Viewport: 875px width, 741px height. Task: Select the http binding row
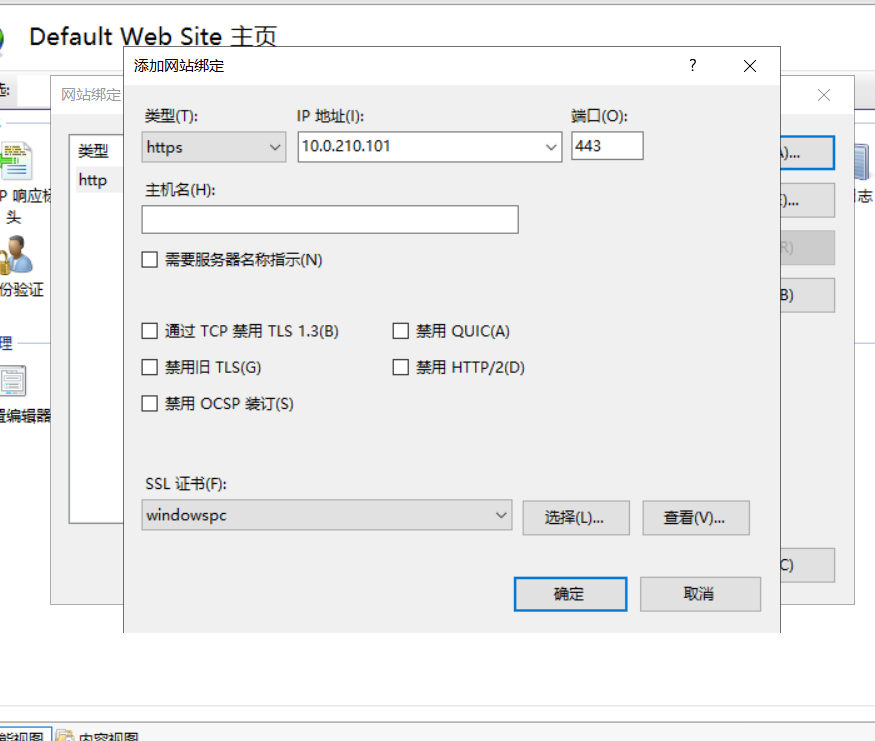[x=93, y=181]
